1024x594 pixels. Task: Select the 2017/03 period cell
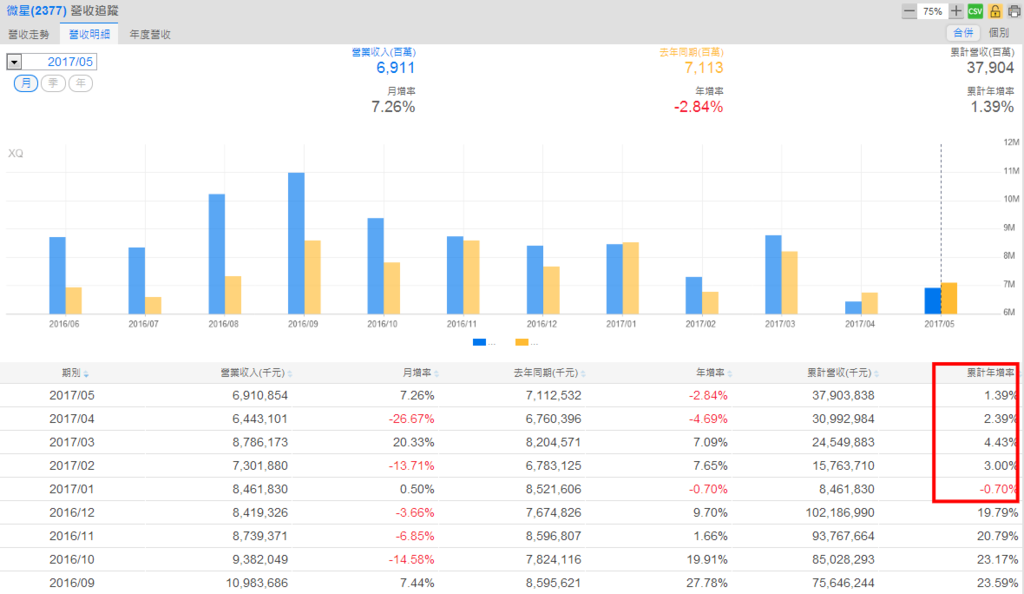pyautogui.click(x=72, y=443)
